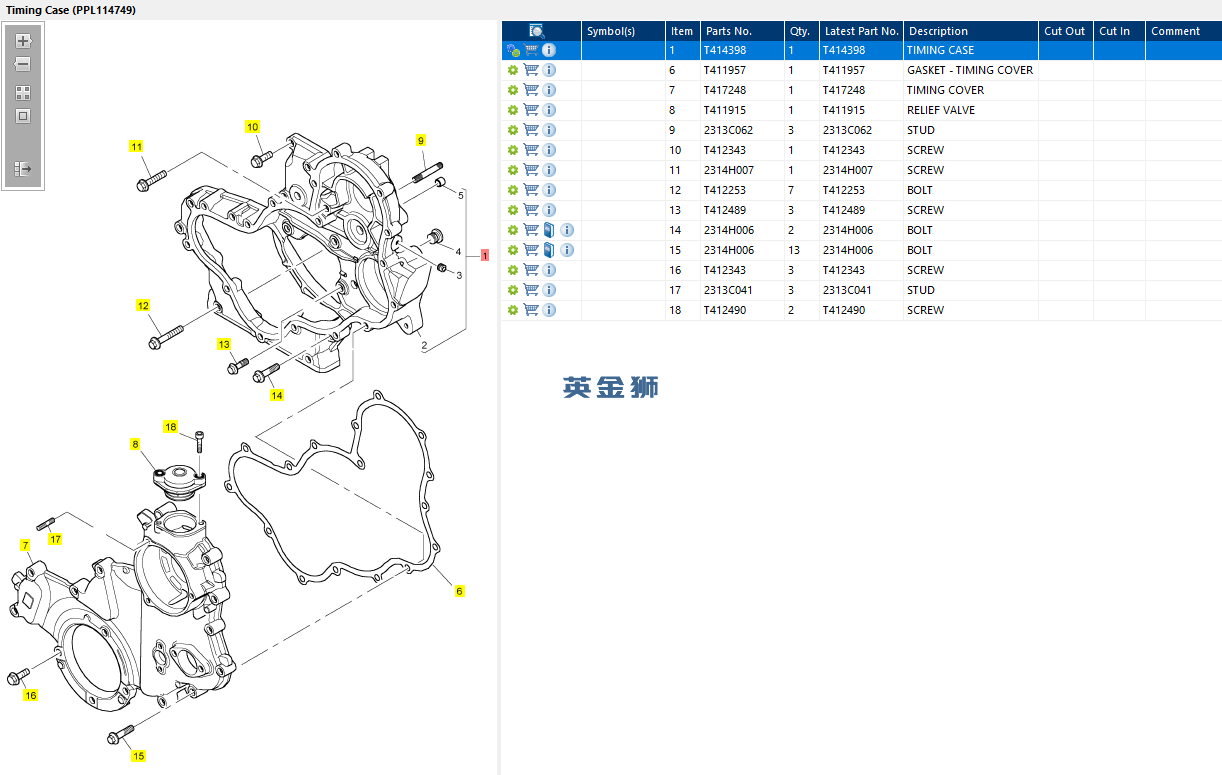Zoom in on the diagram
This screenshot has height=775, width=1222.
click(x=23, y=42)
